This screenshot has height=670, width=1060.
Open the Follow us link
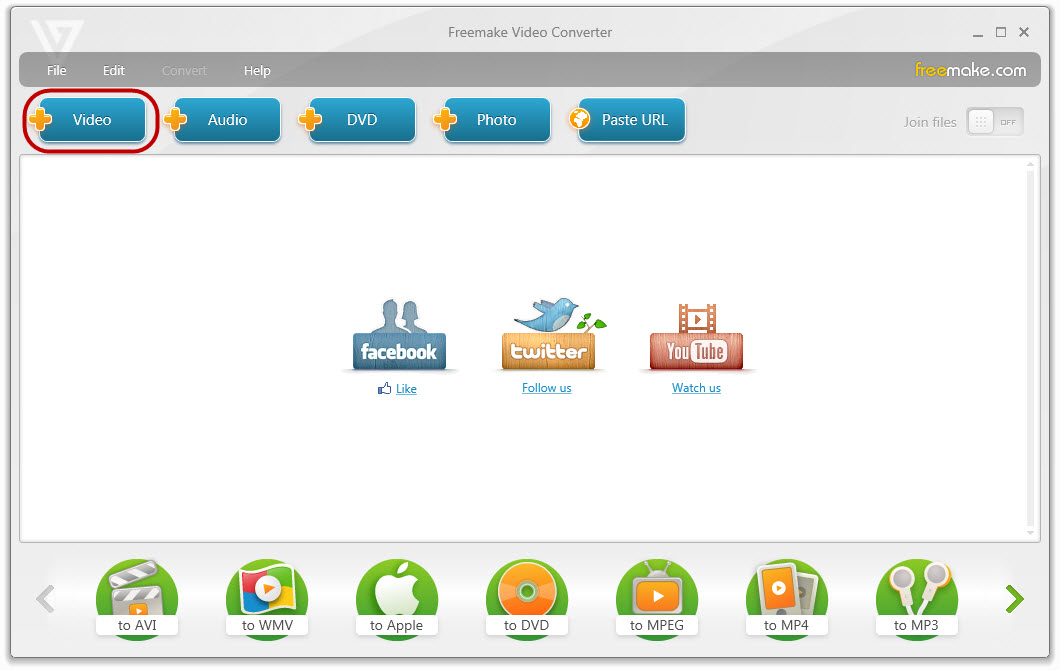(546, 388)
